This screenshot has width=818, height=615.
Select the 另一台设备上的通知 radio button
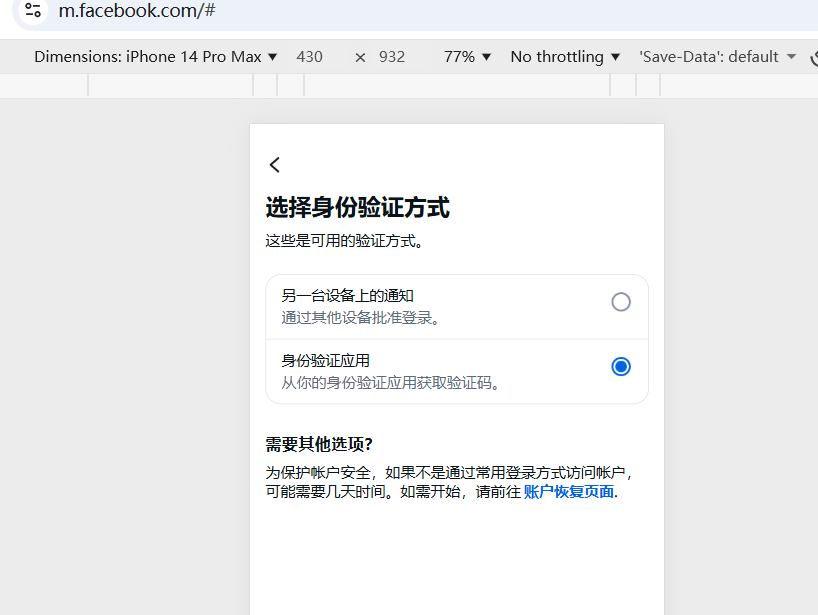click(621, 302)
